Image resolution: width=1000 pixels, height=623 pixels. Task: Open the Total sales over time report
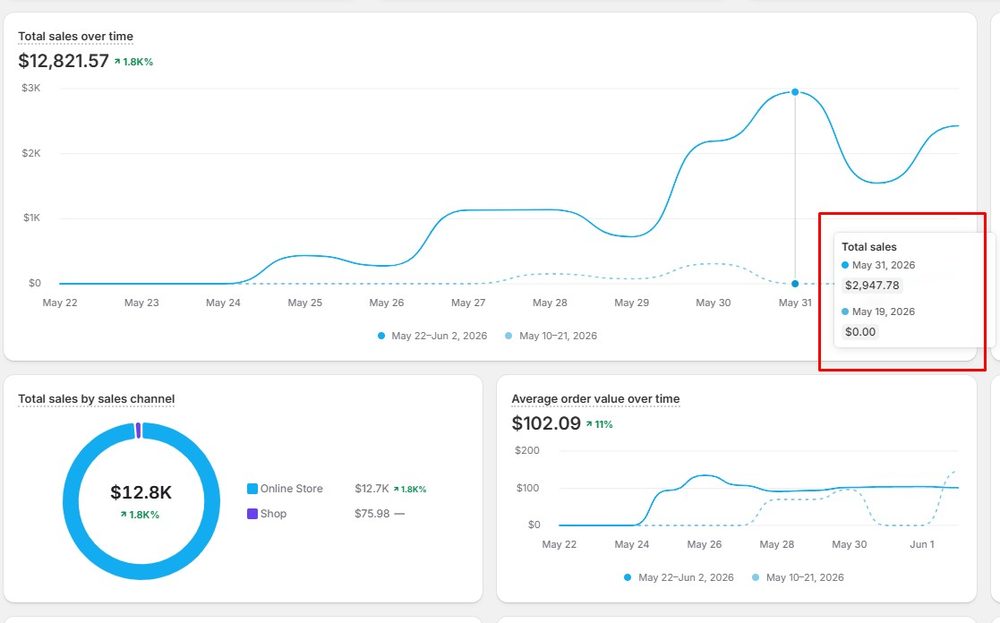tap(75, 36)
